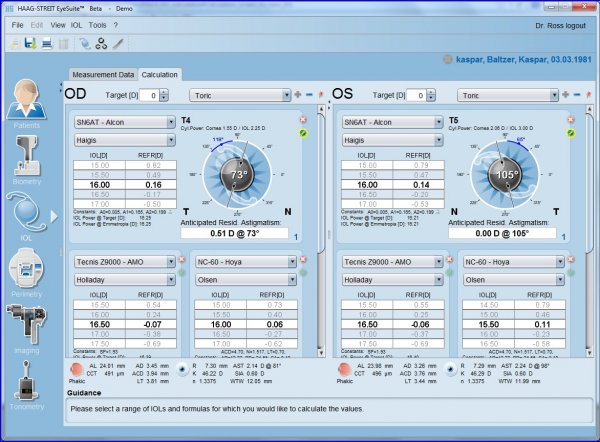The height and width of the screenshot is (442, 600).
Task: Select OS Olsen row IOL 15.50
Action: [514, 325]
